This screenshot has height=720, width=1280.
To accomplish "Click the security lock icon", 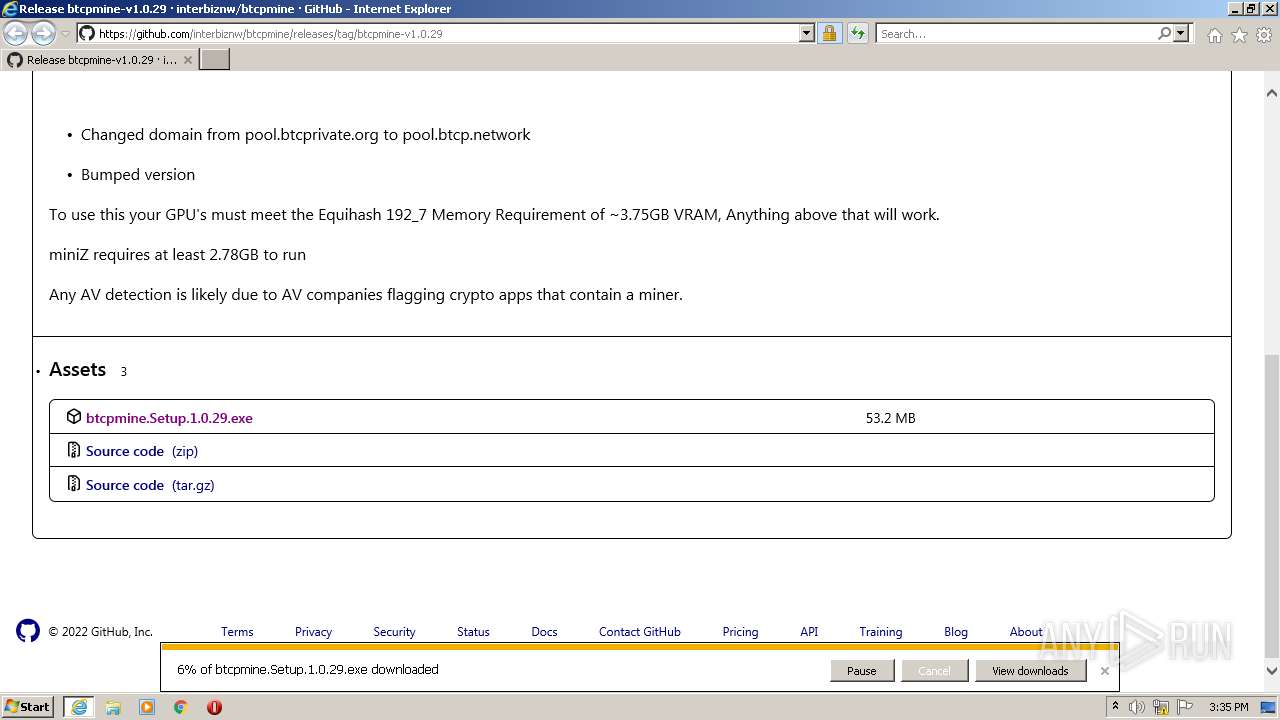I will tap(829, 33).
